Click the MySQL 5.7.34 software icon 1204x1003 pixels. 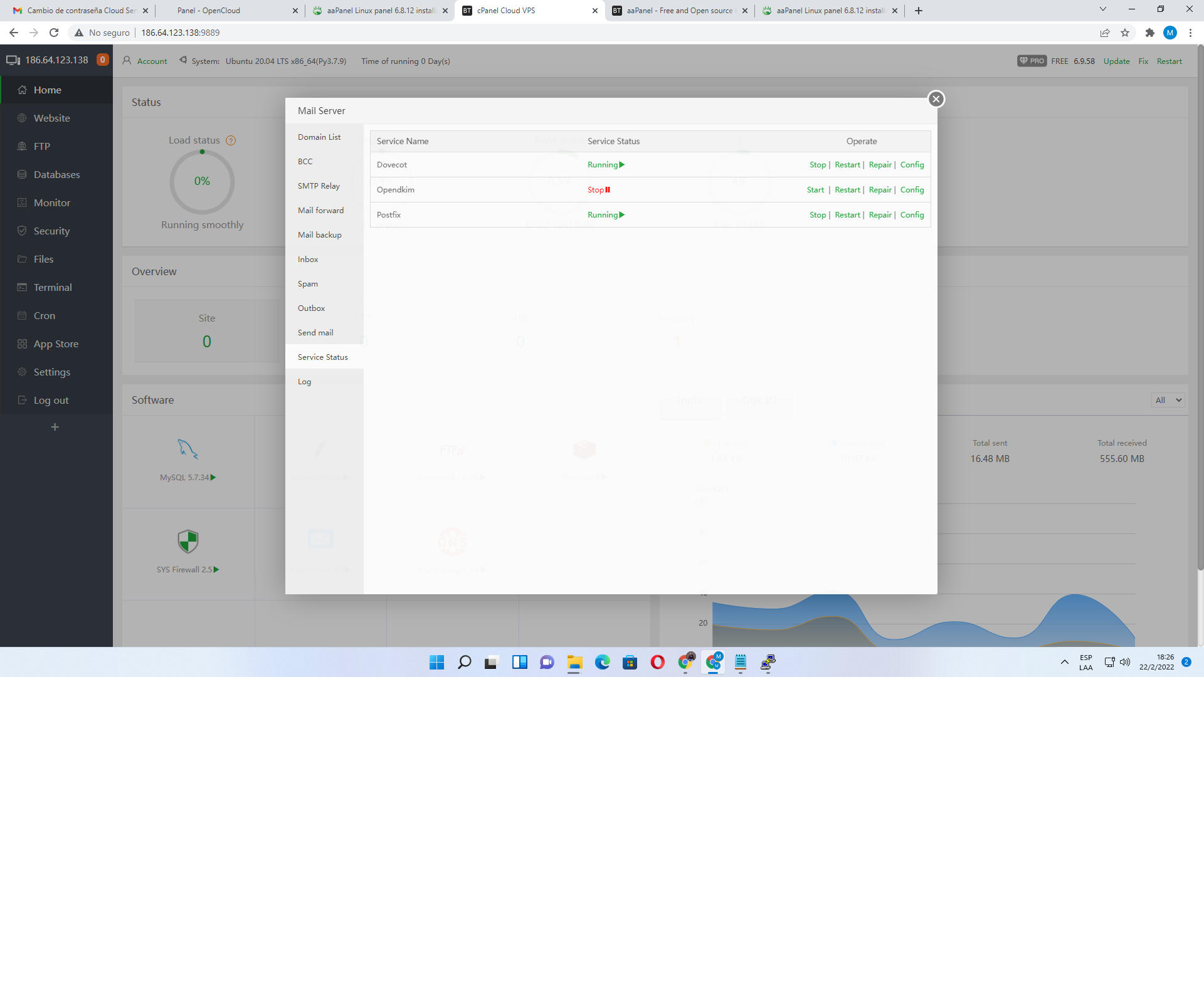coord(187,449)
